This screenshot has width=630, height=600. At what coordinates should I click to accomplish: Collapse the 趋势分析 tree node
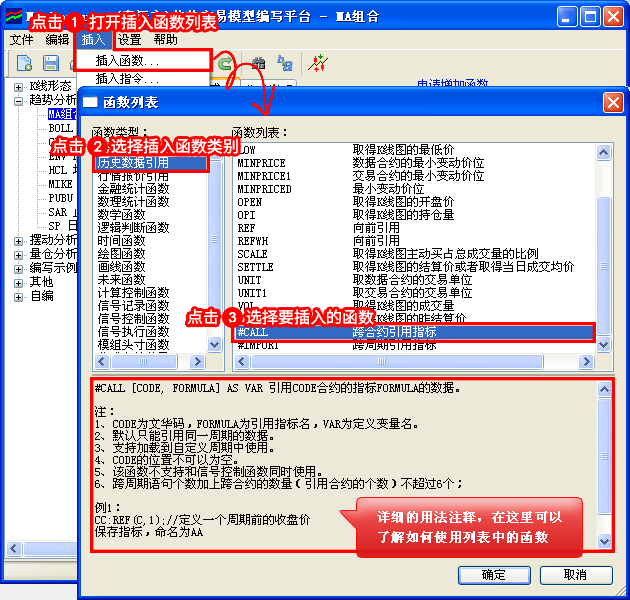(x=19, y=100)
